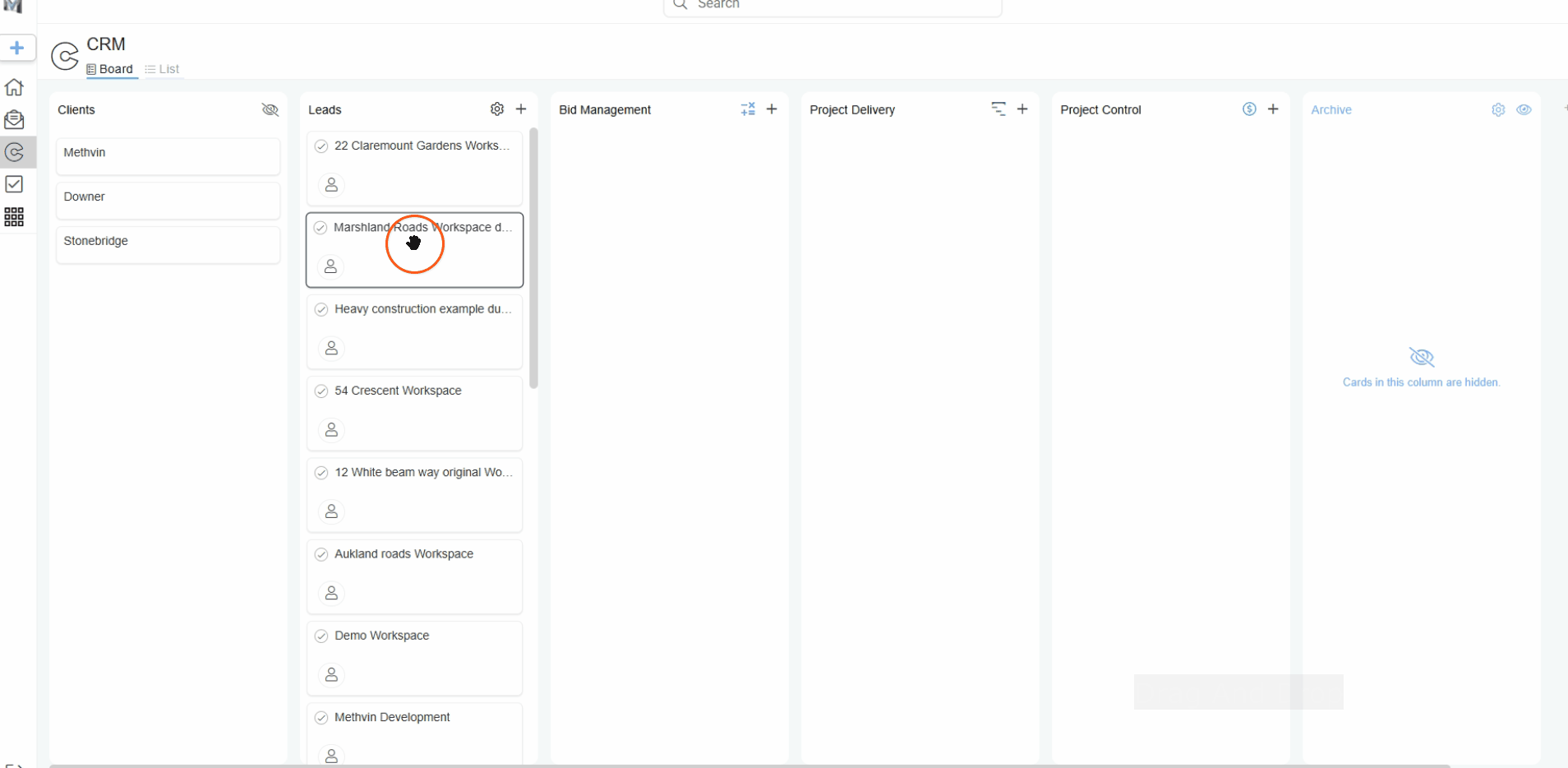This screenshot has height=768, width=1568.
Task: Add a card to Leads column
Action: coord(521,109)
